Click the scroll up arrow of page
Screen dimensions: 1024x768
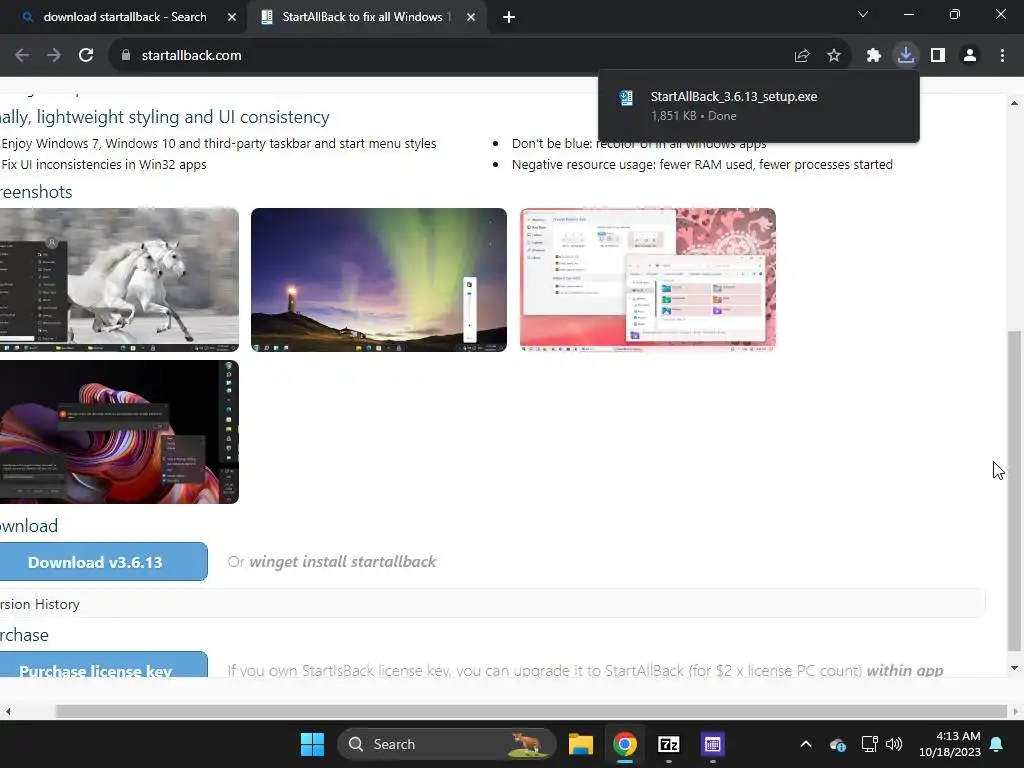click(x=1014, y=103)
